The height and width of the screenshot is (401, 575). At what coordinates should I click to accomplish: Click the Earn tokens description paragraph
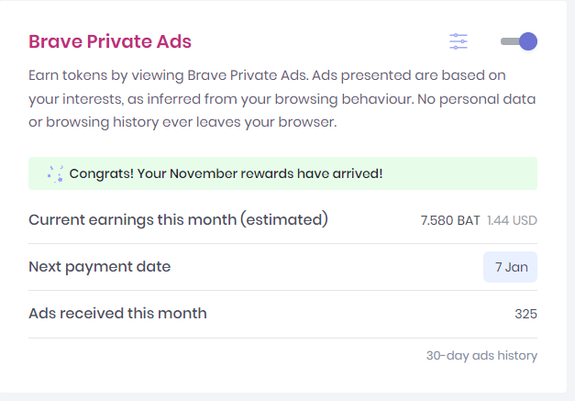coord(282,99)
